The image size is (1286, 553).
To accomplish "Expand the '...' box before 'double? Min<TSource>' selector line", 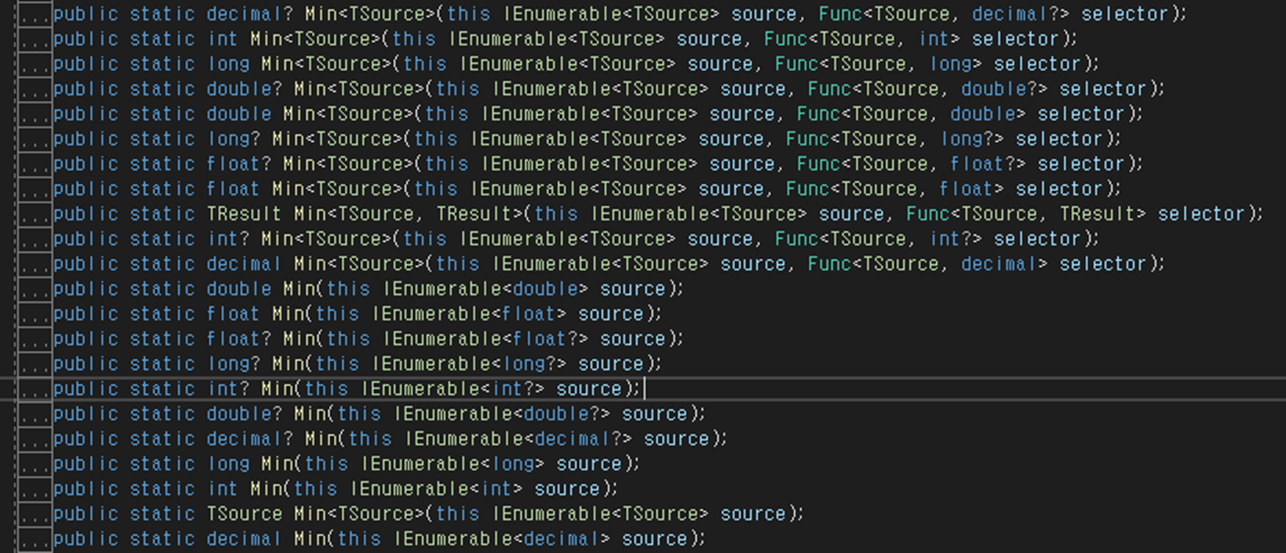I will tap(36, 90).
